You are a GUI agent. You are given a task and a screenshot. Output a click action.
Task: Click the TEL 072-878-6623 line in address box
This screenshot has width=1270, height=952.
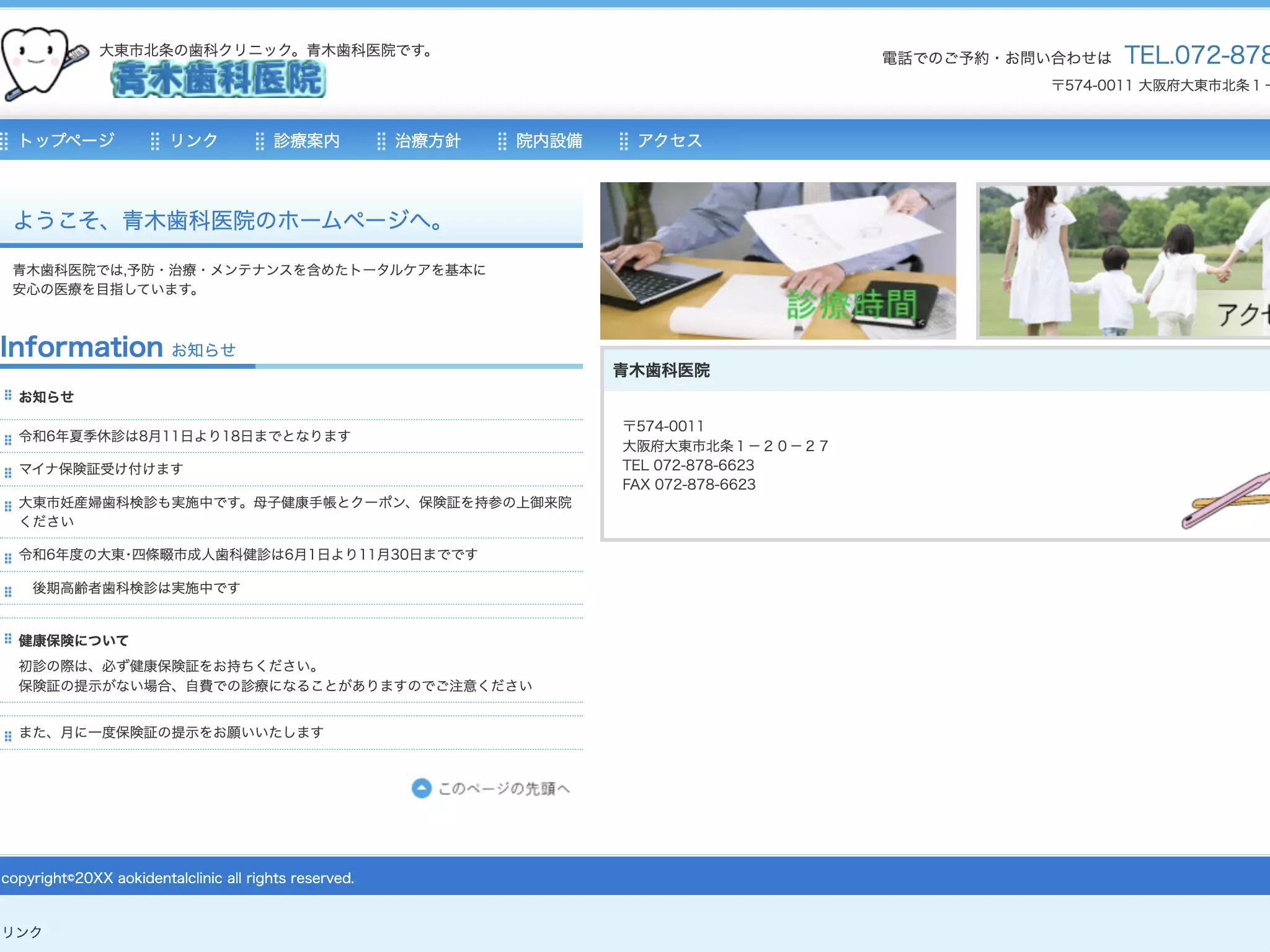pyautogui.click(x=688, y=465)
